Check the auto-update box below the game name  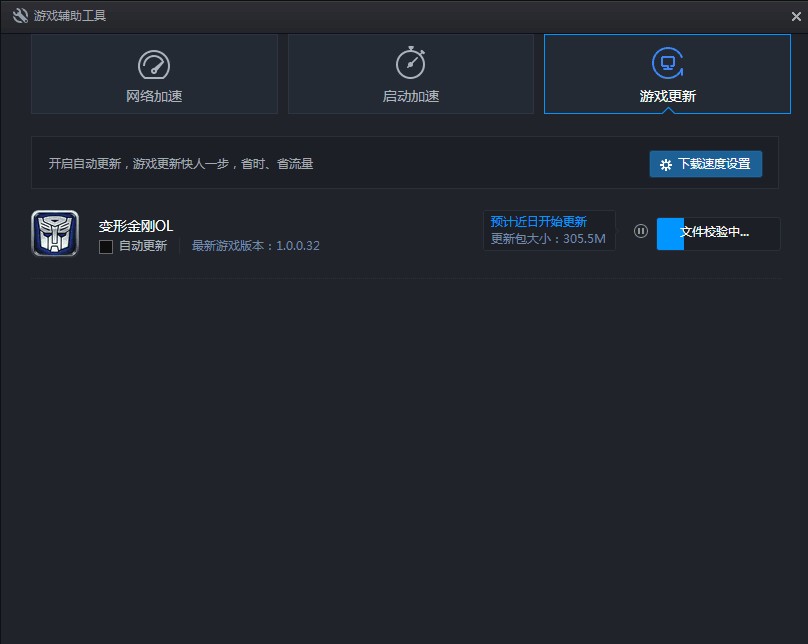(x=106, y=246)
